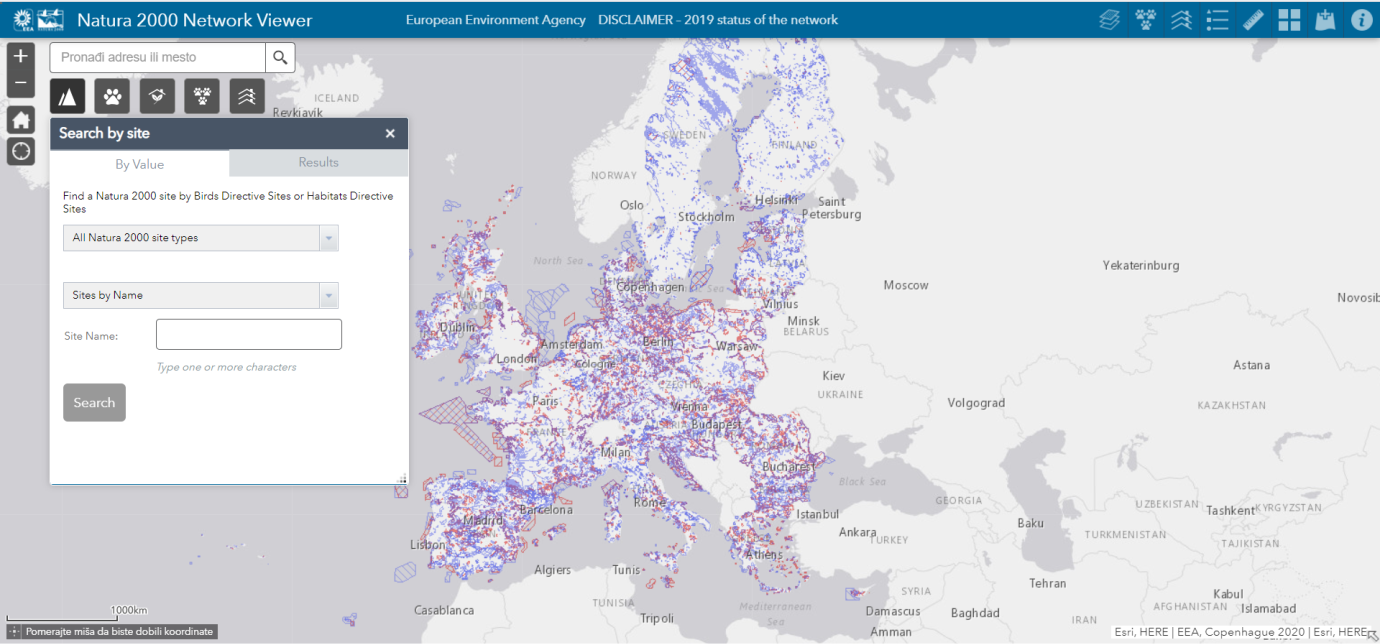Find my location crosshair button
The image size is (1380, 644).
tap(21, 152)
